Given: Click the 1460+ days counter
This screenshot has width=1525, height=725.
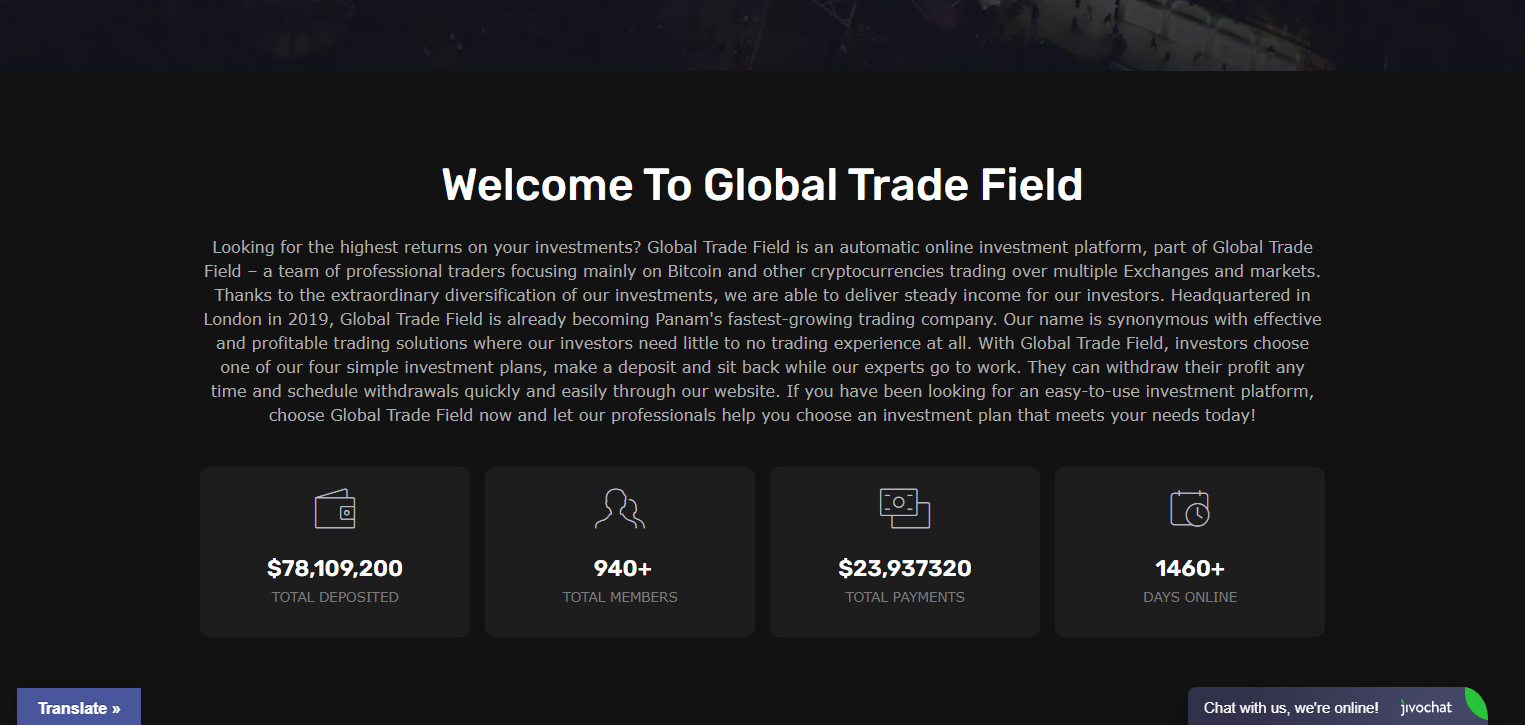Looking at the screenshot, I should click(1190, 569).
